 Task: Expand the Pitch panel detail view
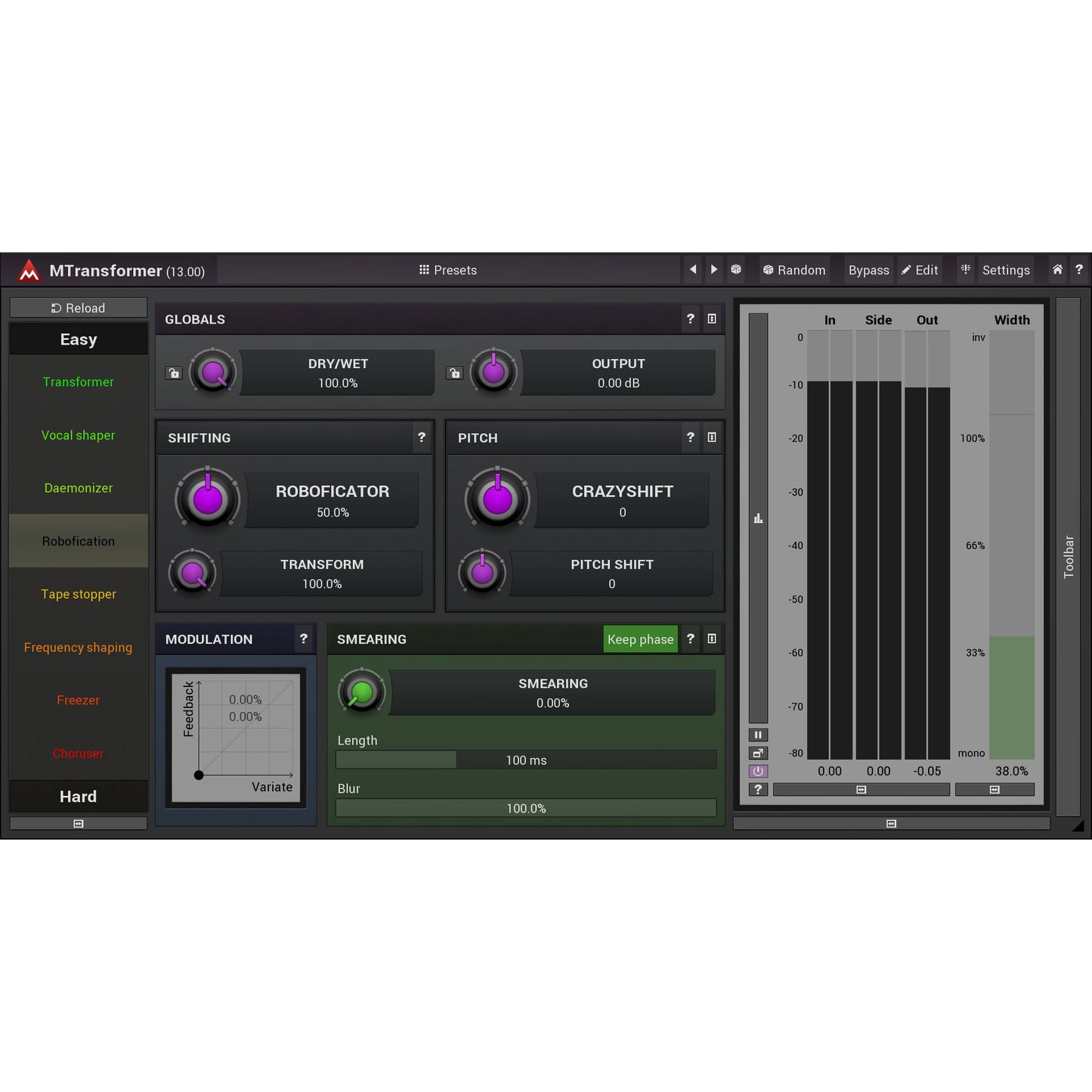pos(711,438)
